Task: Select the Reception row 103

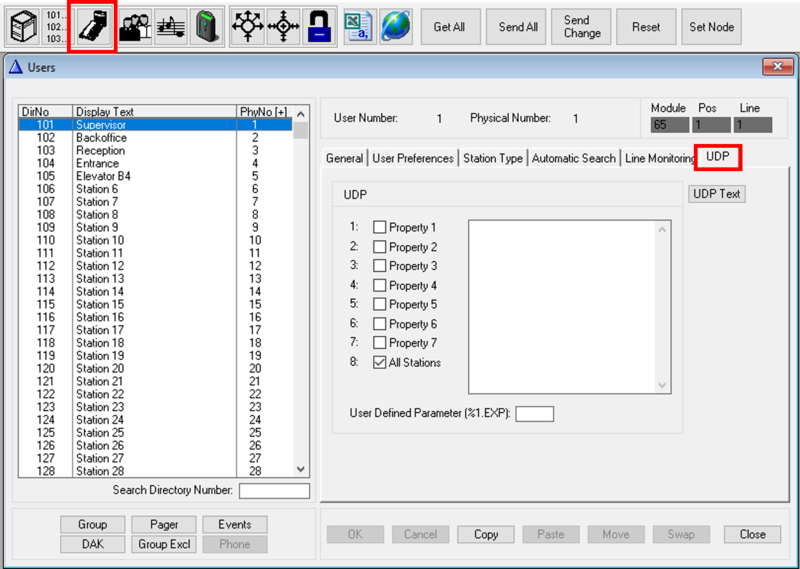Action: click(155, 151)
